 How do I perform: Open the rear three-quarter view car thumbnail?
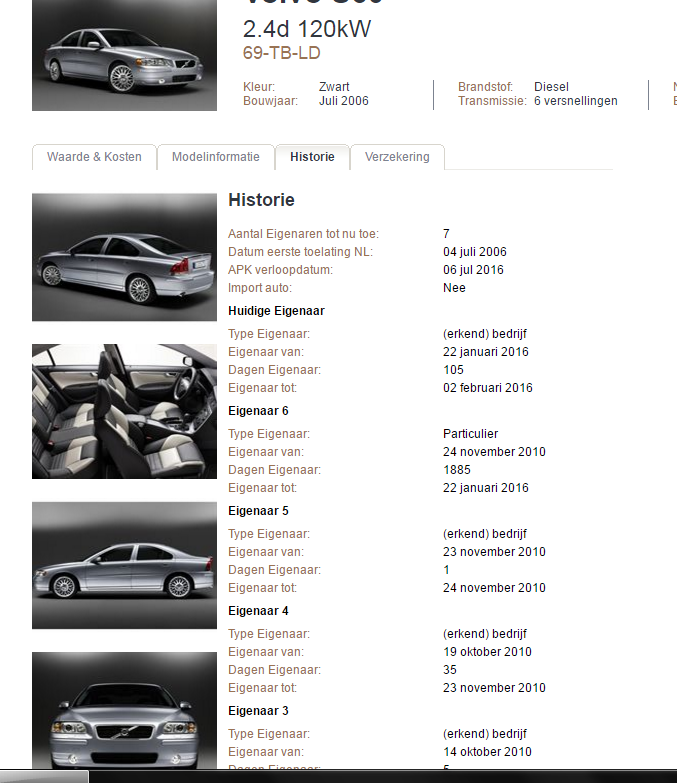(124, 257)
